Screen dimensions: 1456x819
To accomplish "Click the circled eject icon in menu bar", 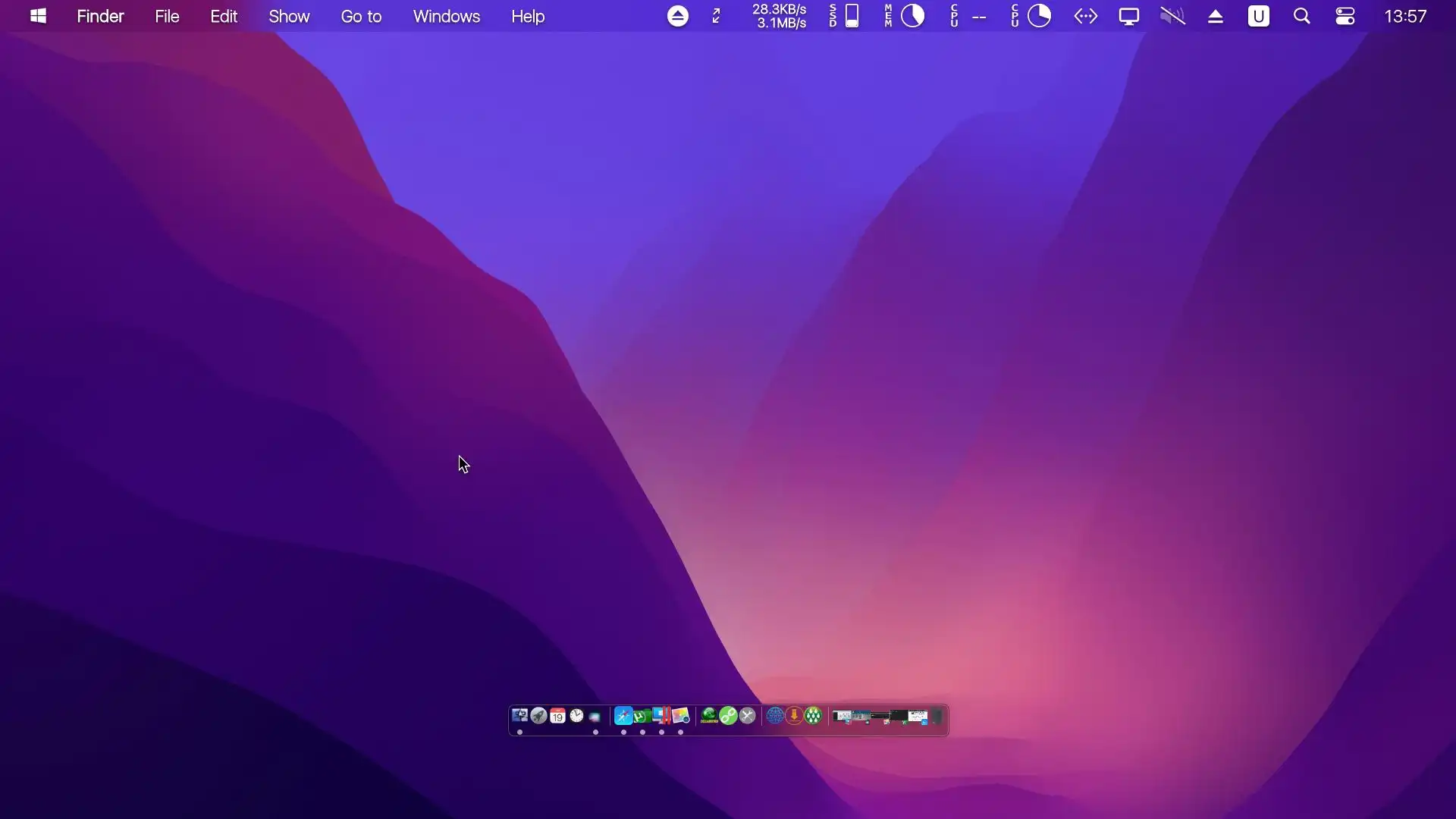I will (x=677, y=16).
